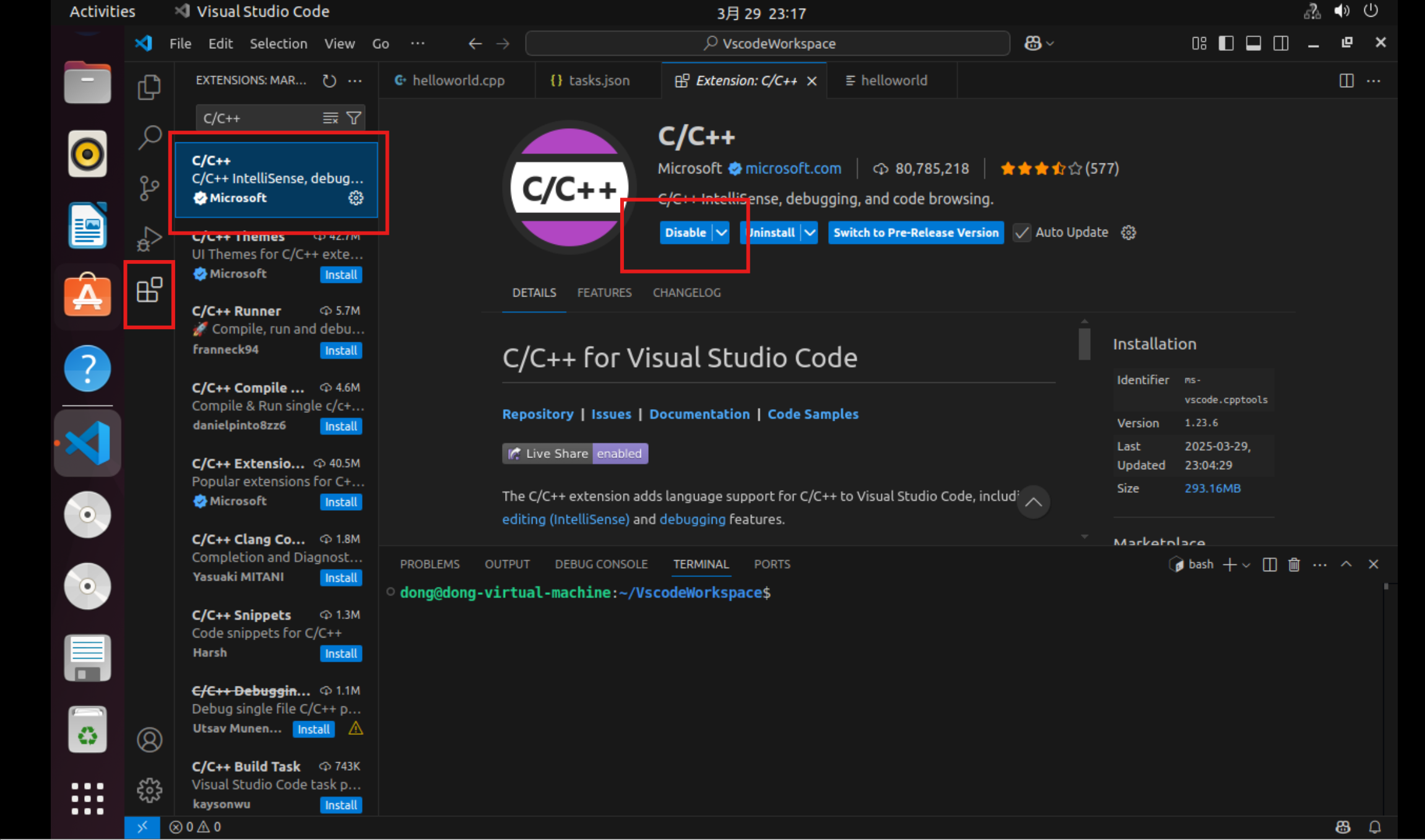
Task: Open the Run and Debug view
Action: [149, 238]
